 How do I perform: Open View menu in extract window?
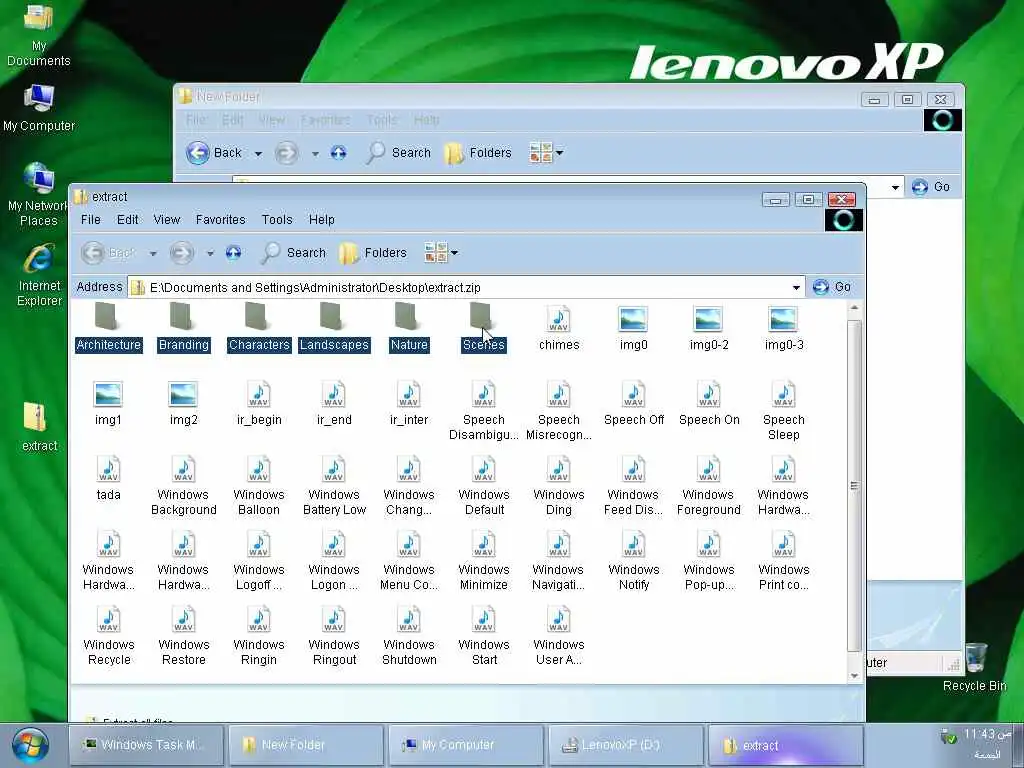(x=167, y=219)
